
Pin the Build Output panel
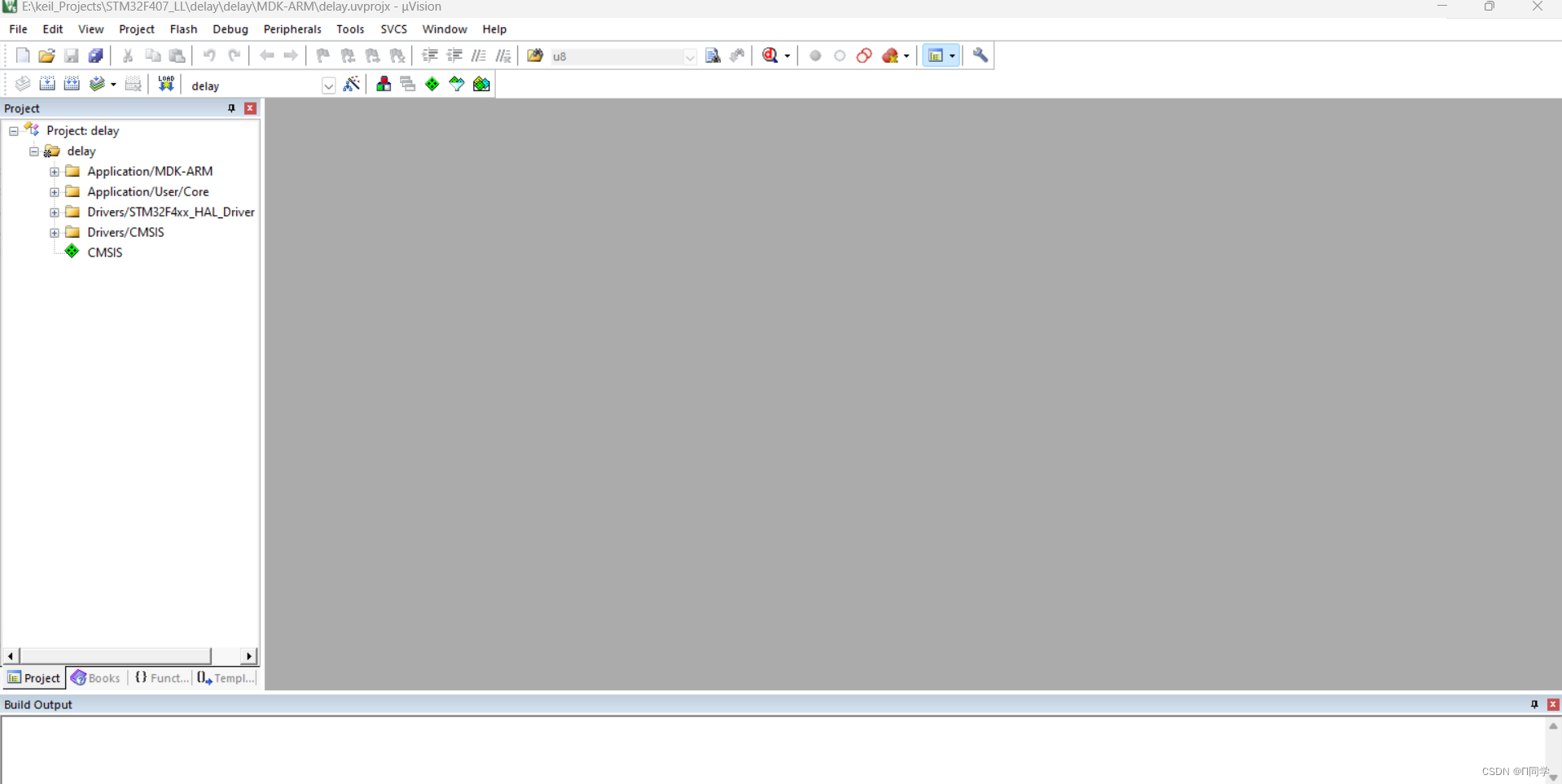(1534, 704)
